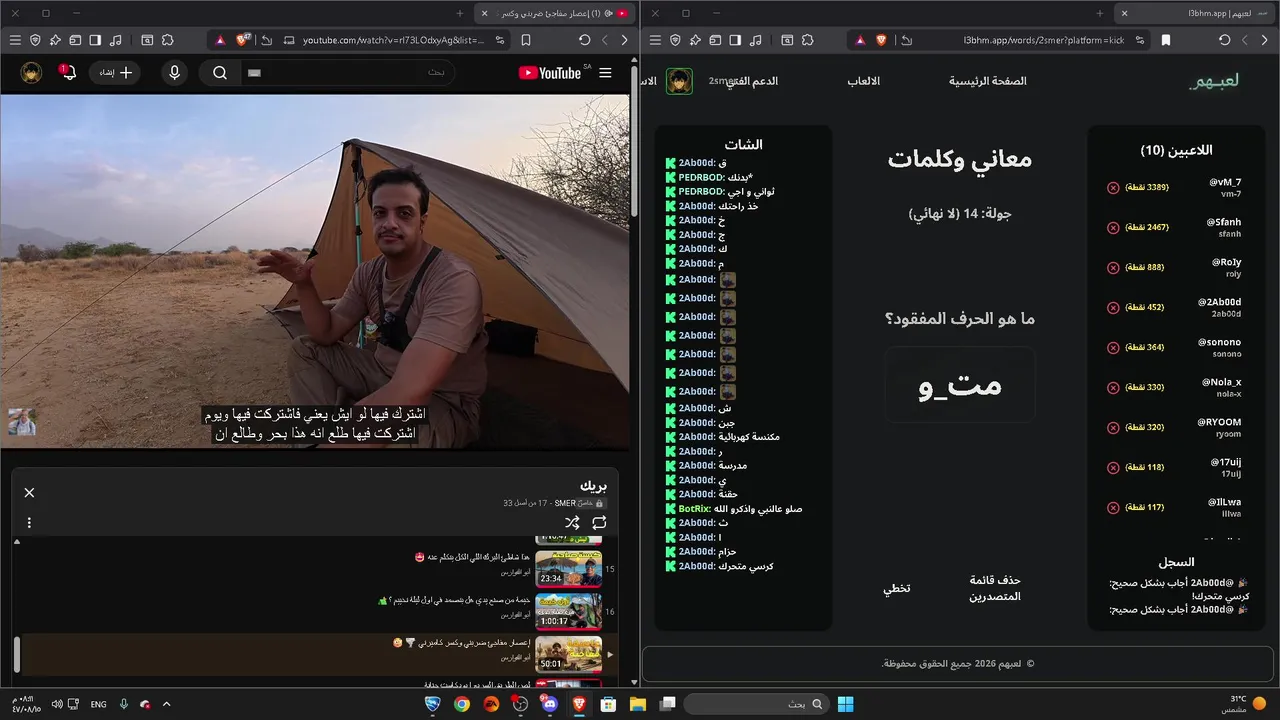This screenshot has height=720, width=1280.
Task: Select the لعبهم l3bhm.app tab
Action: (1193, 13)
